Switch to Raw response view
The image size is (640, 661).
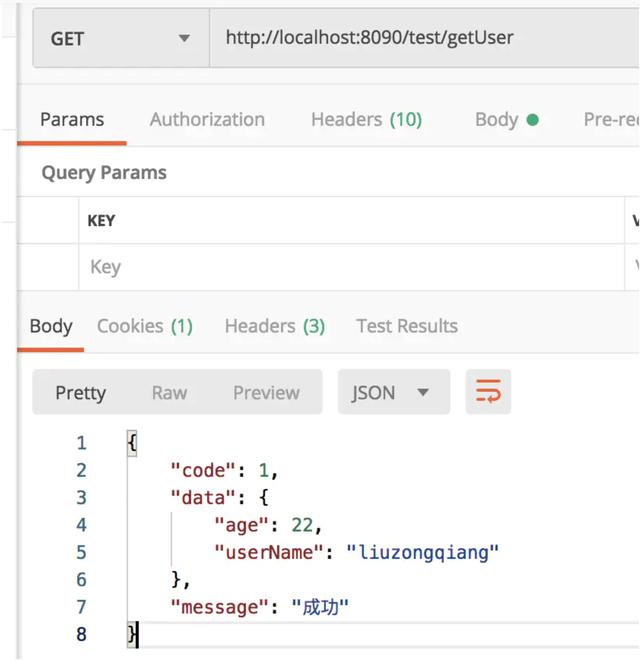(169, 393)
